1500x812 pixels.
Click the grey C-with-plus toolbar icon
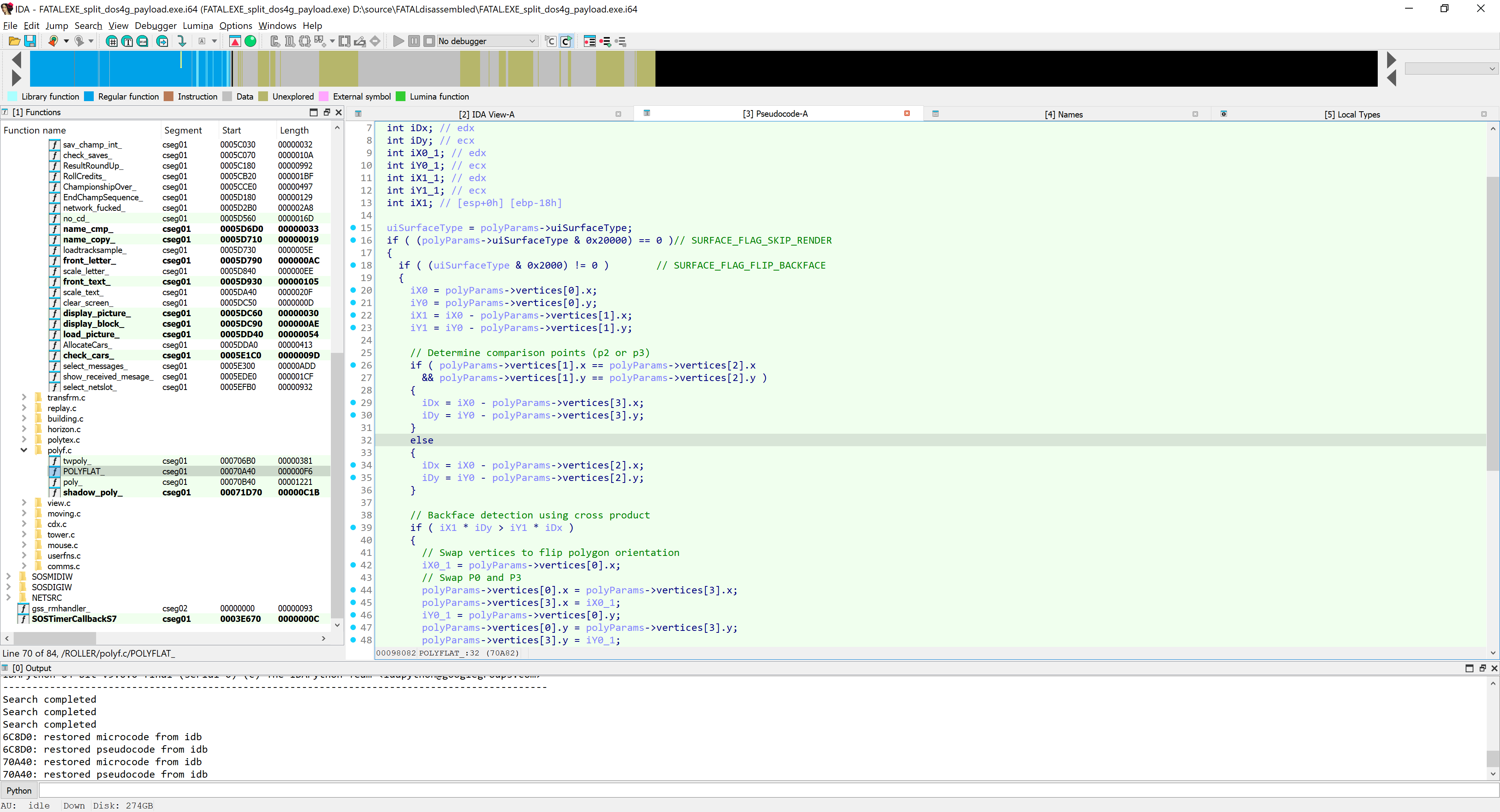click(x=275, y=41)
